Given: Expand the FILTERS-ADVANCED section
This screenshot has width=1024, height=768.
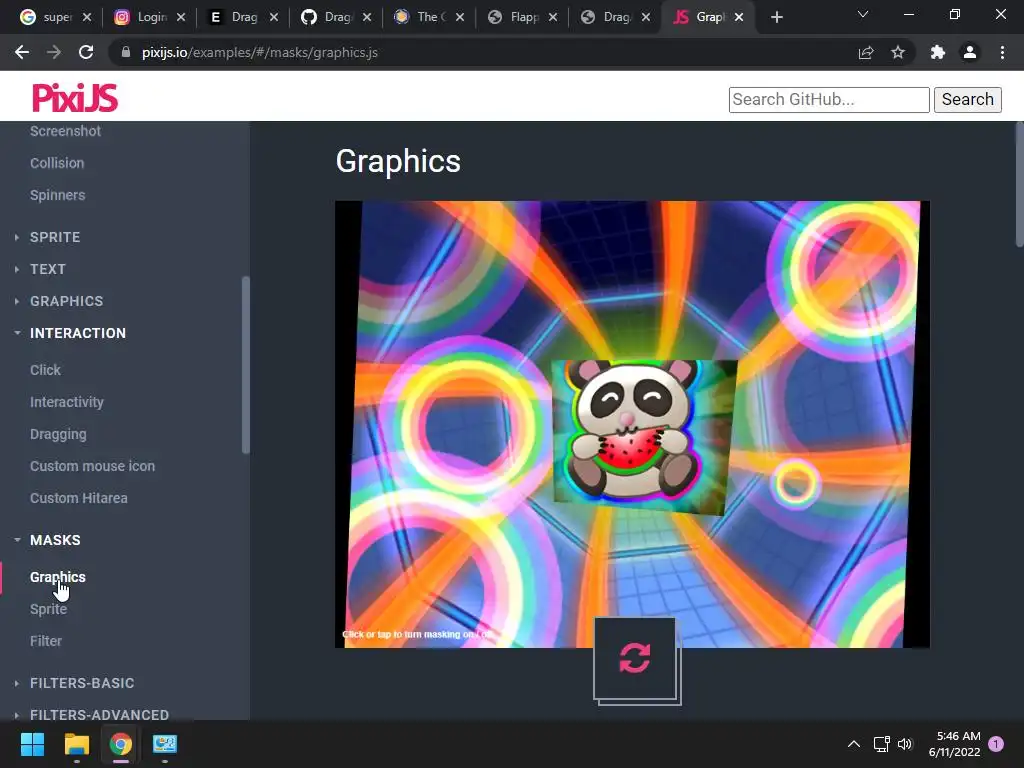Looking at the screenshot, I should point(99,714).
